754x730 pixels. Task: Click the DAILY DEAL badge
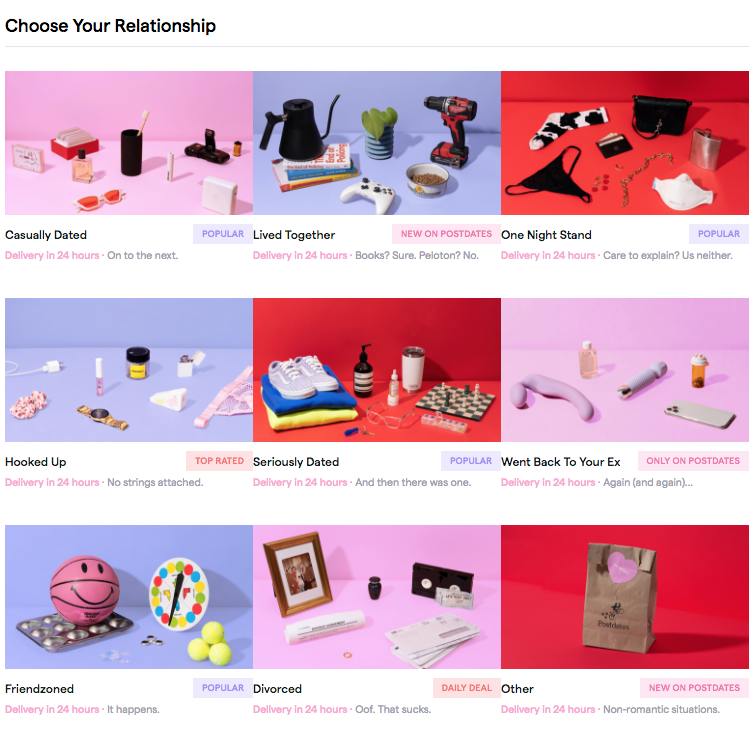tap(466, 688)
